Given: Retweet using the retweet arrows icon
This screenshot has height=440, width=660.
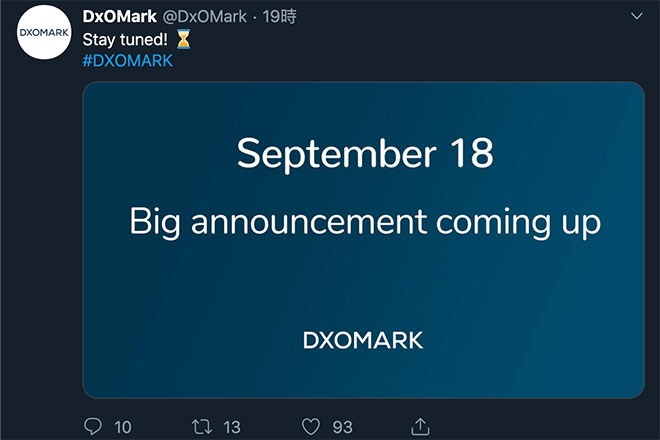Looking at the screenshot, I should [202, 427].
